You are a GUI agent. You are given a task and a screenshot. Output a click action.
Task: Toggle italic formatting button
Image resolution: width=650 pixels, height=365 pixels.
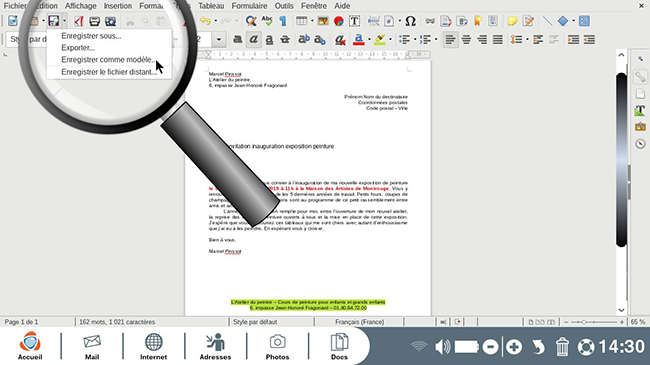tap(253, 39)
